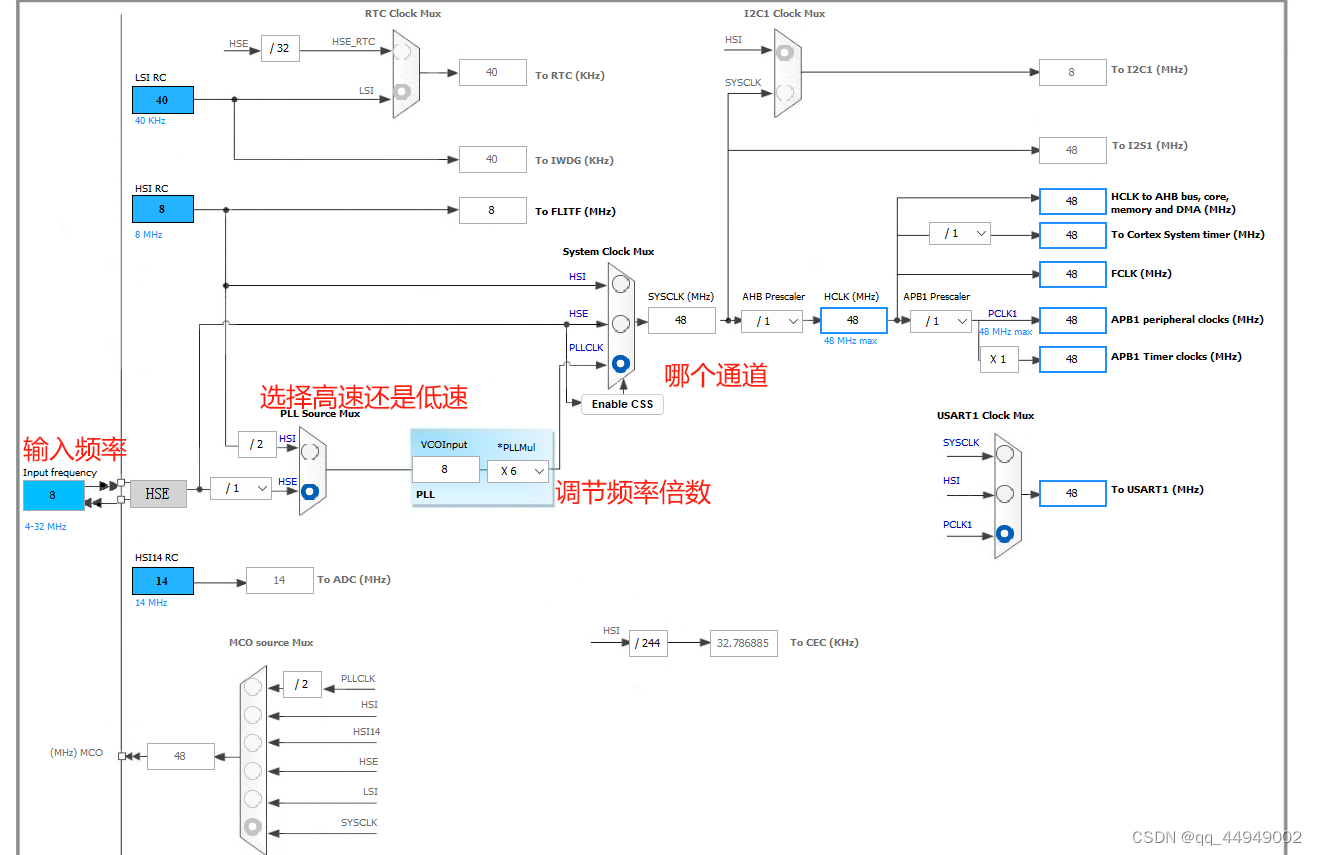Image resolution: width=1317 pixels, height=855 pixels.
Task: Select PLLCLK in System Clock Mux
Action: [x=620, y=364]
